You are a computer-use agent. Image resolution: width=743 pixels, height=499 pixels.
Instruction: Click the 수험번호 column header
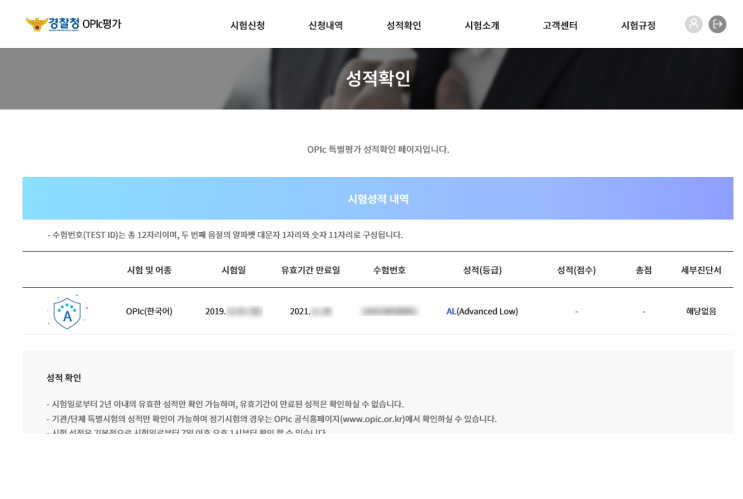click(389, 270)
